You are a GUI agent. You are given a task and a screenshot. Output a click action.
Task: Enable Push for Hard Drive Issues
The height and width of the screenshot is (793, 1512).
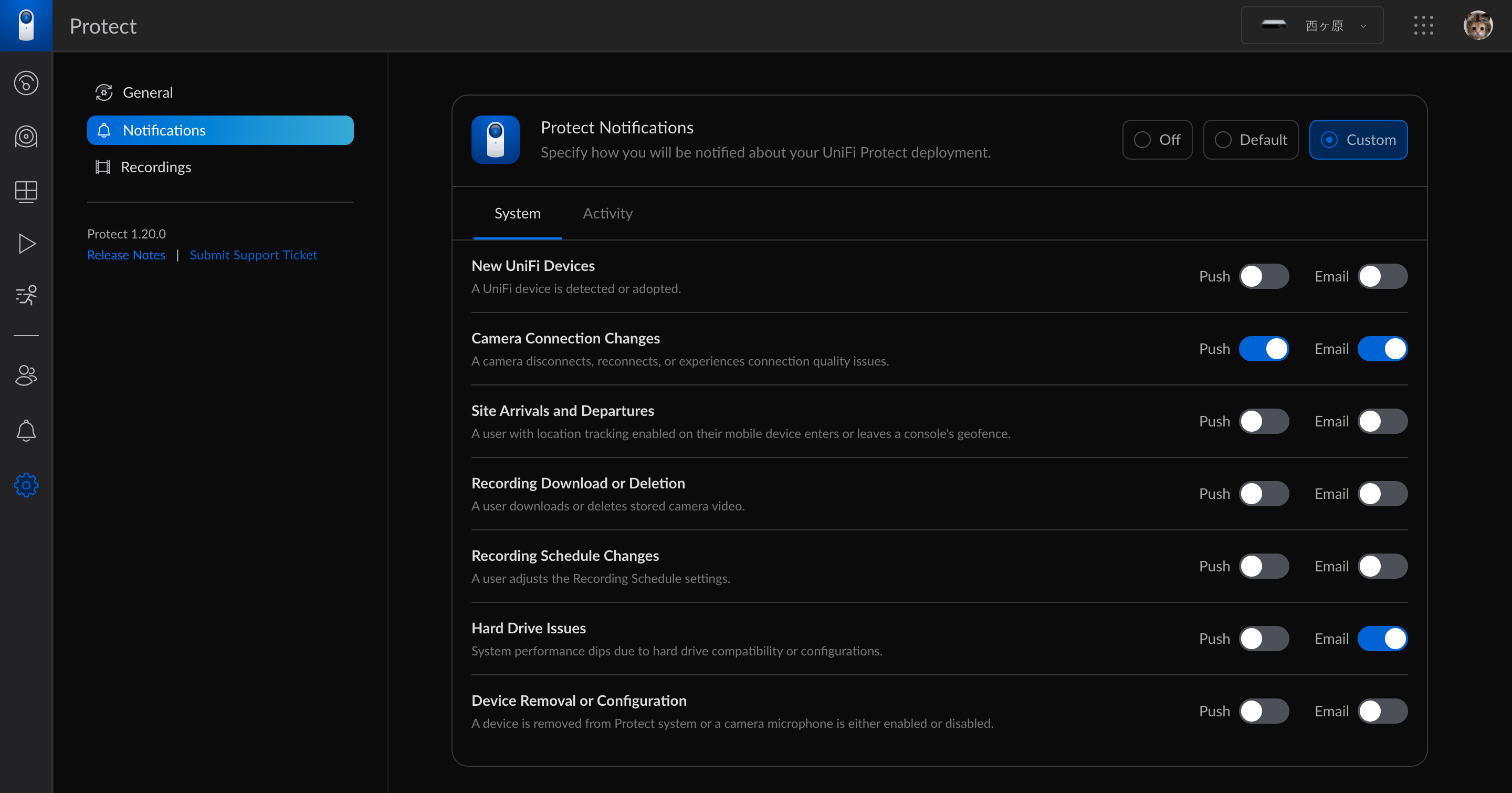[1264, 639]
